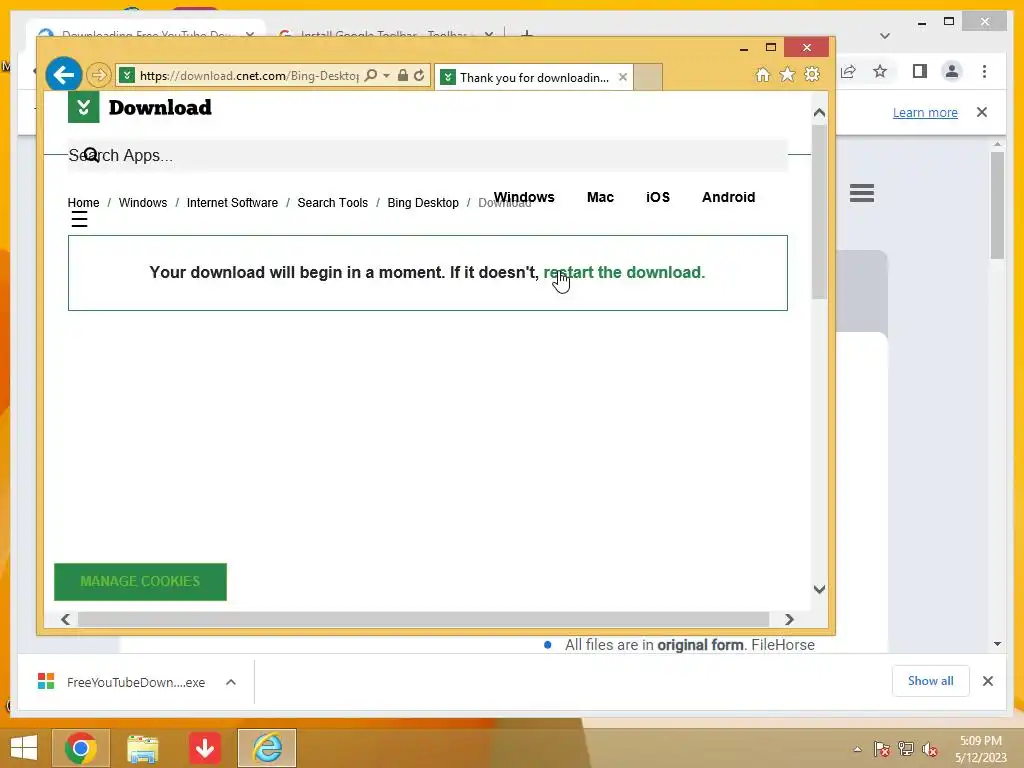Screen dimensions: 1024x768
Task: Click the IE address bar URL
Action: coord(249,76)
